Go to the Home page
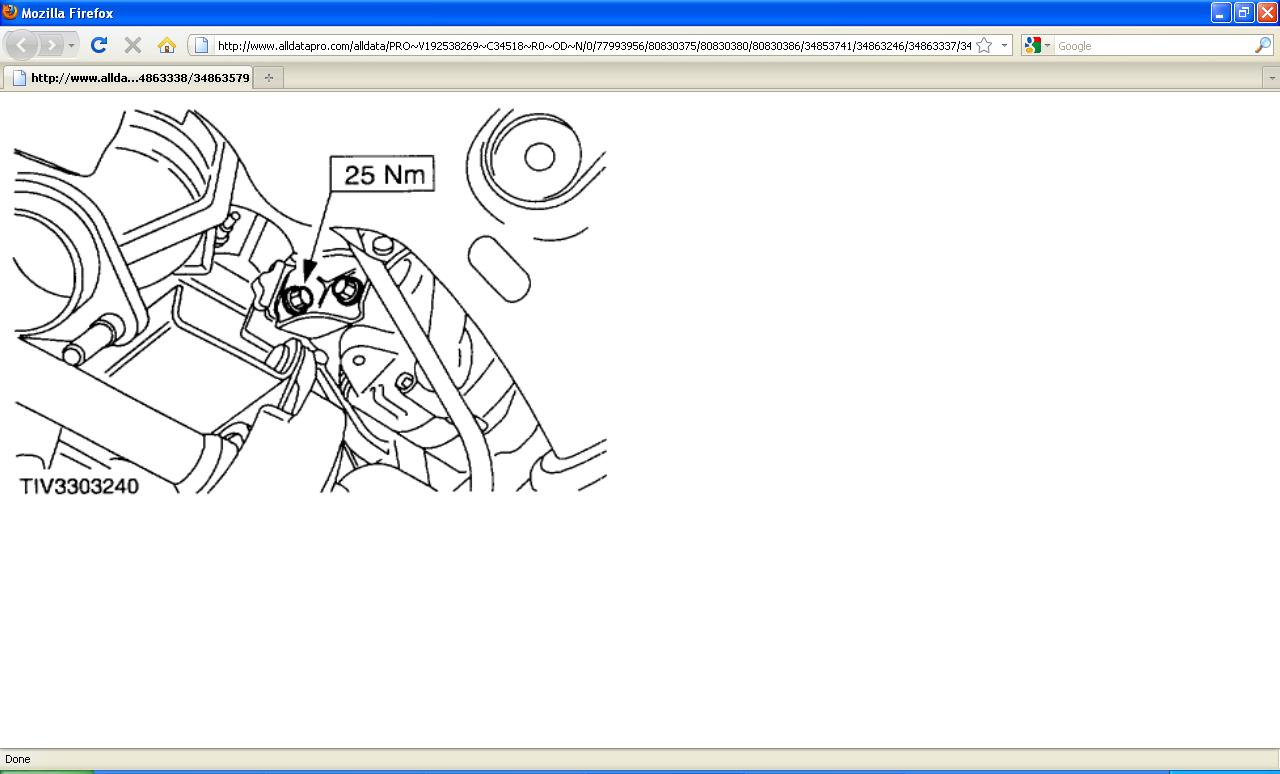Screen dimensions: 1280x774 (167, 45)
